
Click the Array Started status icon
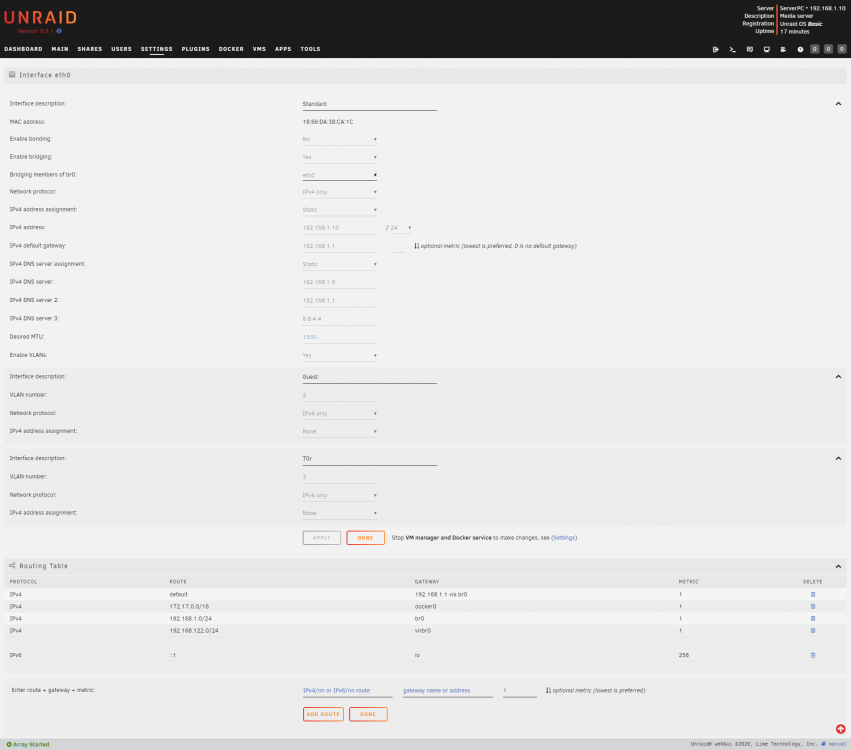coord(9,744)
